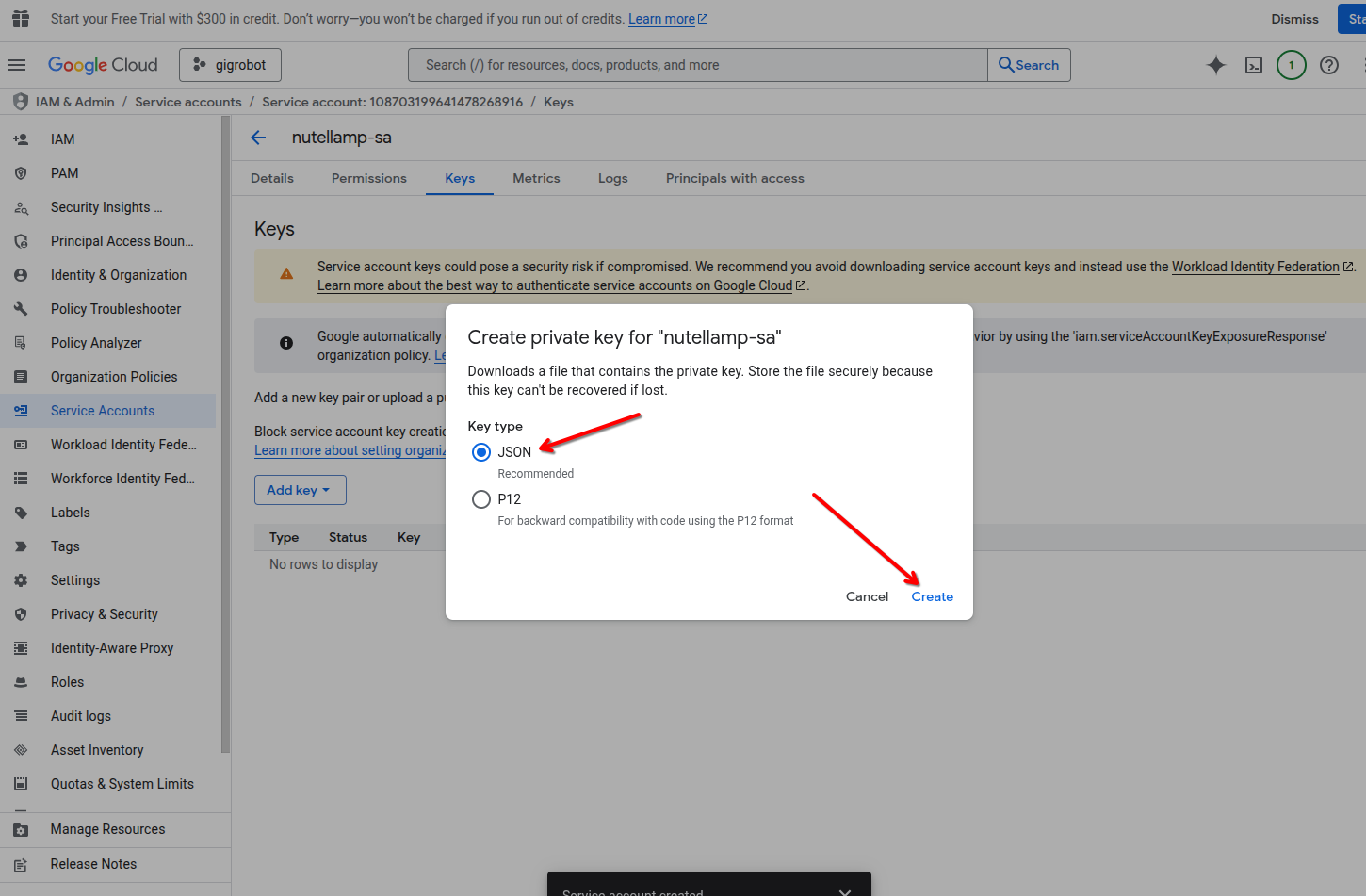Open the help question mark icon
This screenshot has width=1366, height=896.
click(1329, 65)
